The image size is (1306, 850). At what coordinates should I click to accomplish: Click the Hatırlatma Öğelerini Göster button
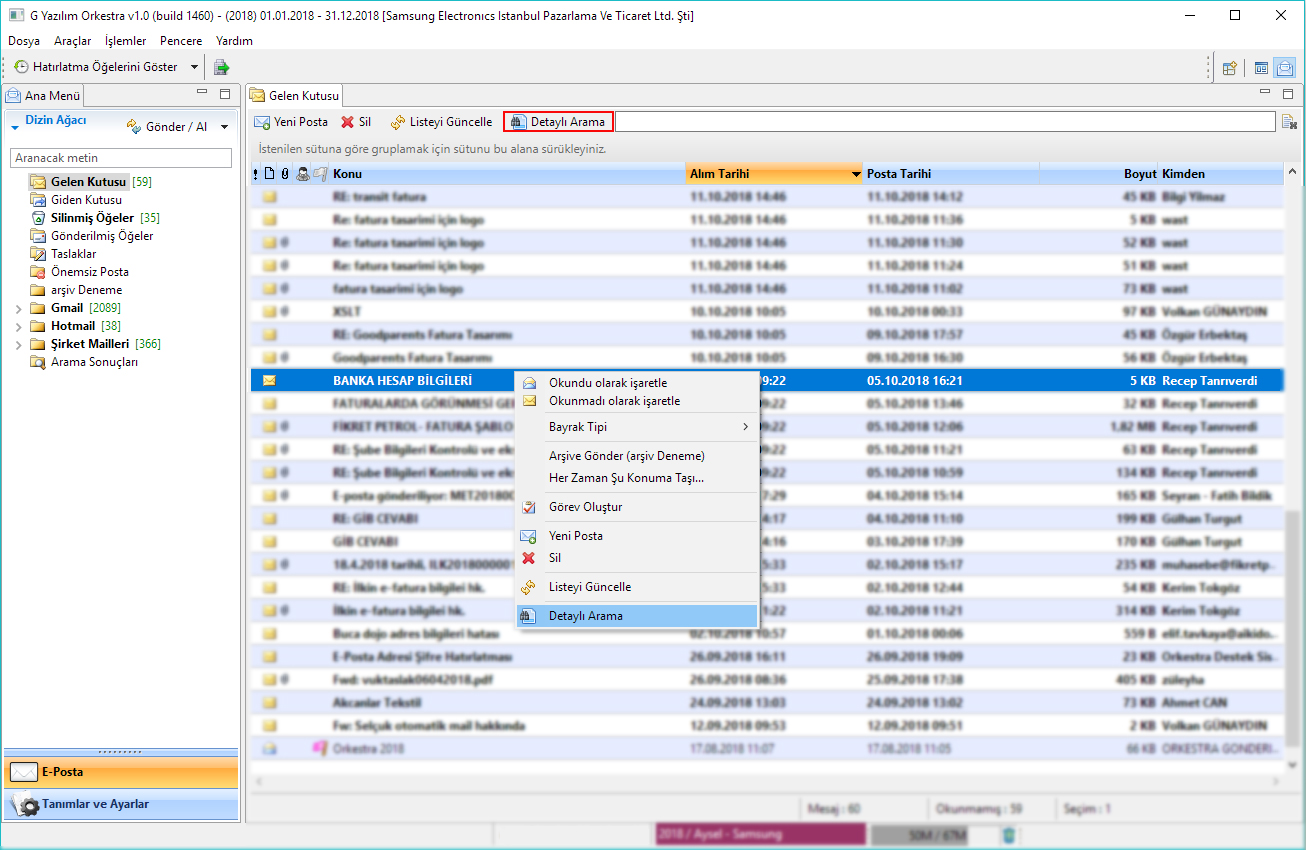click(x=96, y=67)
